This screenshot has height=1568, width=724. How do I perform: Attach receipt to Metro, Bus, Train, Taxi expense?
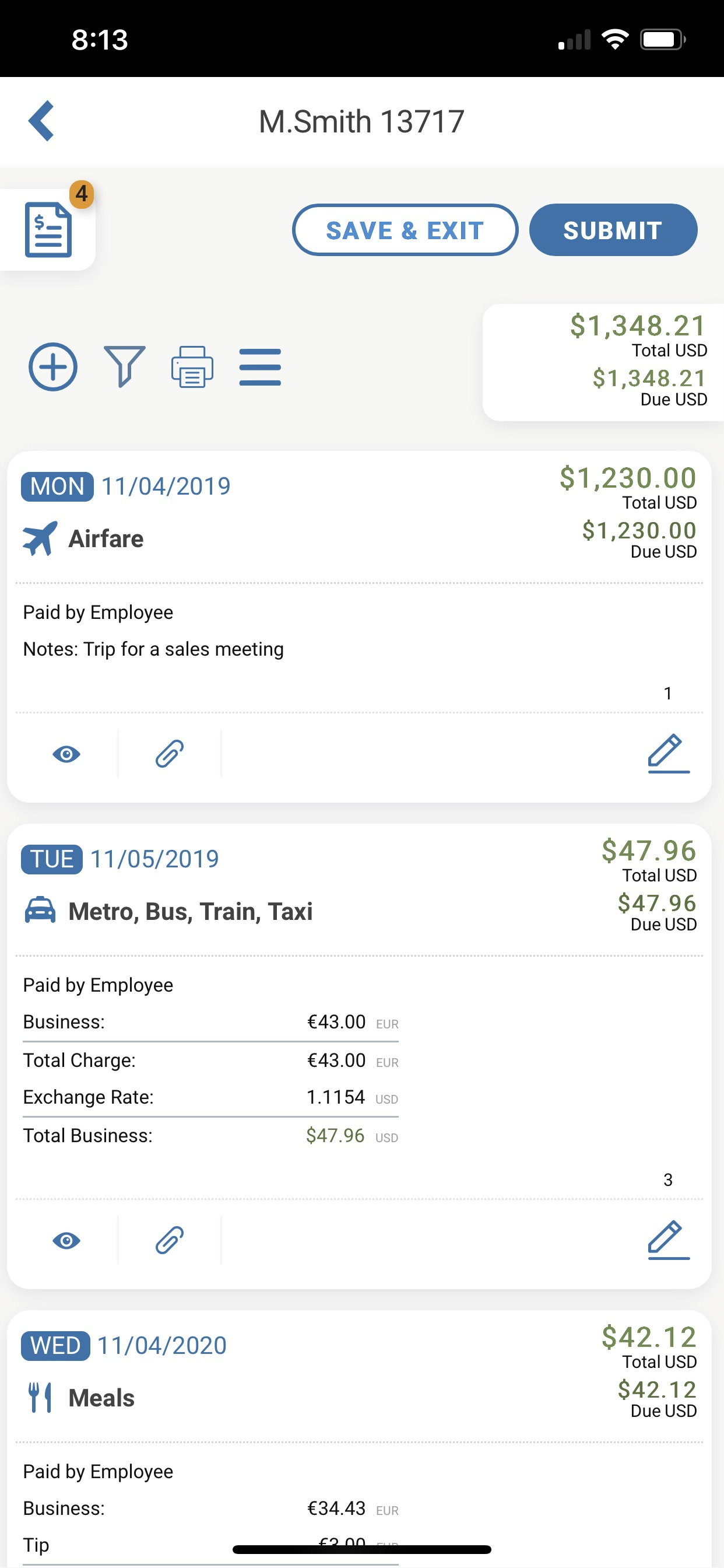click(x=169, y=1241)
